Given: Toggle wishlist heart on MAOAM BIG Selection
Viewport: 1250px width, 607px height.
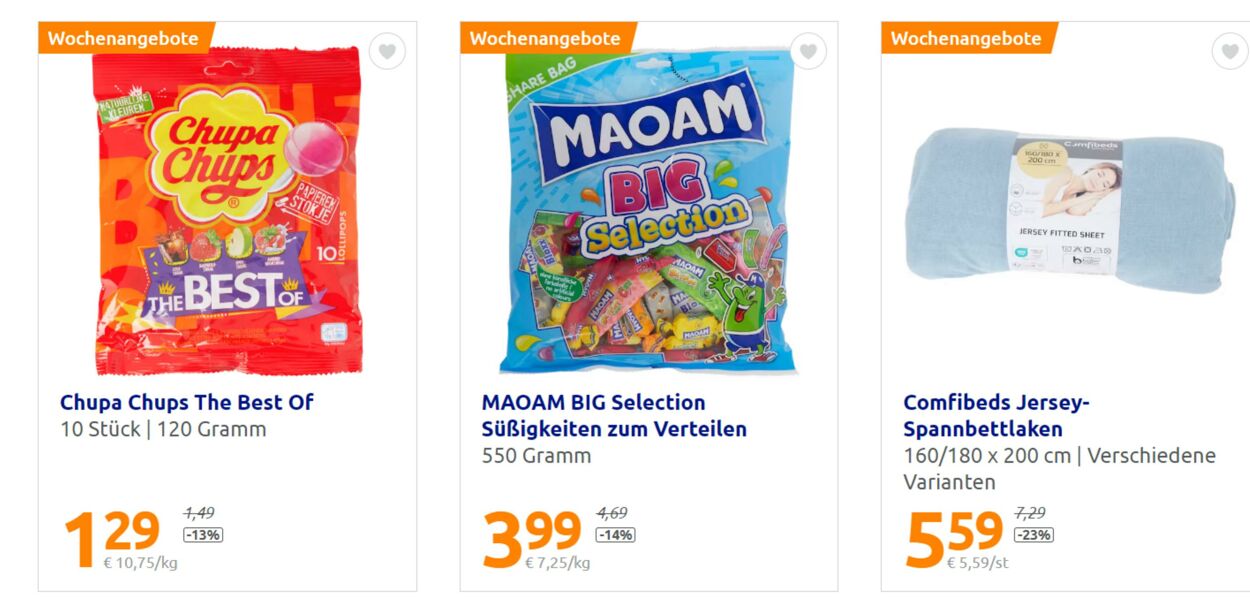Looking at the screenshot, I should pos(808,51).
